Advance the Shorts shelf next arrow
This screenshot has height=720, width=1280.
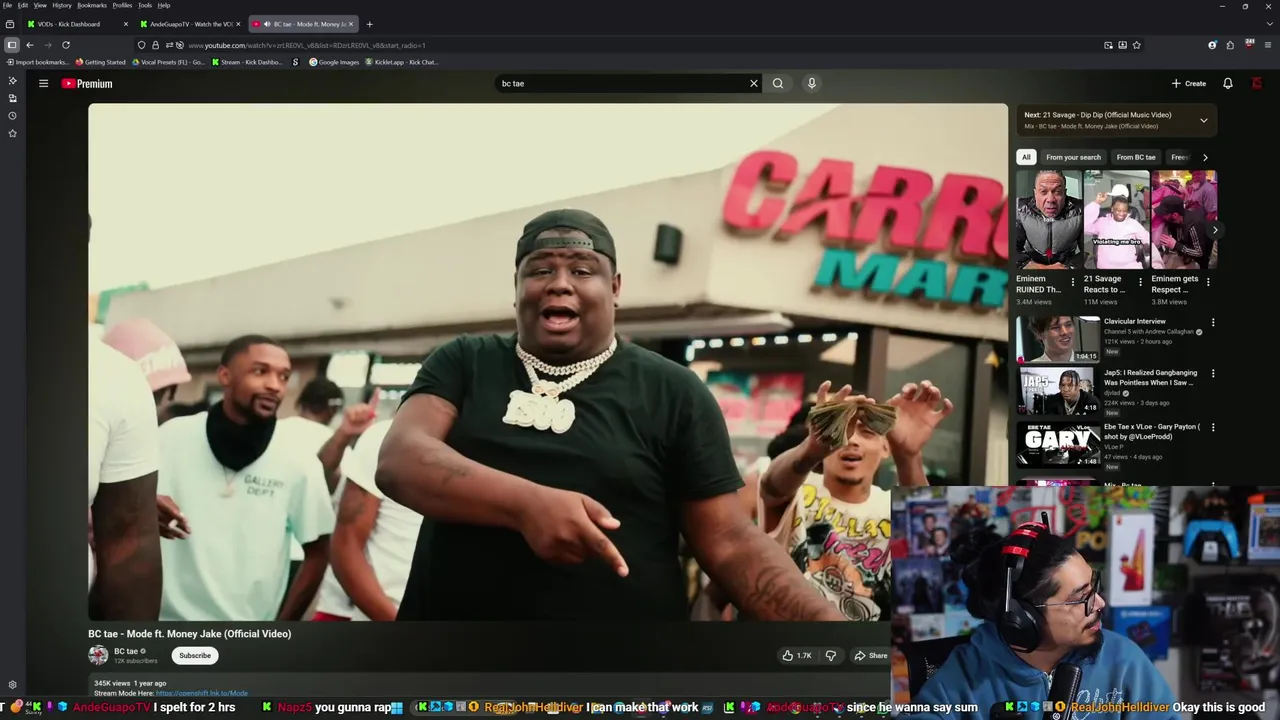click(1215, 230)
